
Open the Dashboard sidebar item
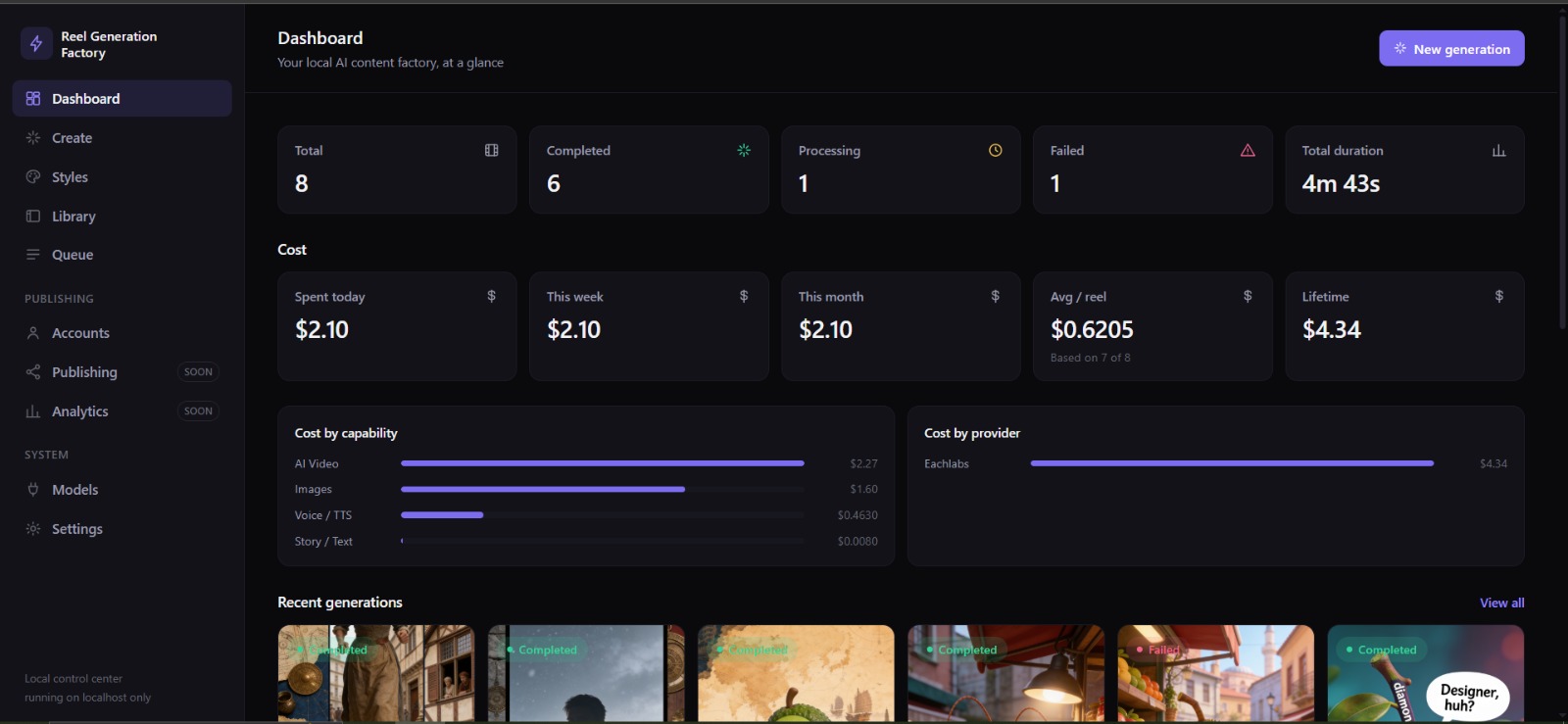(122, 99)
